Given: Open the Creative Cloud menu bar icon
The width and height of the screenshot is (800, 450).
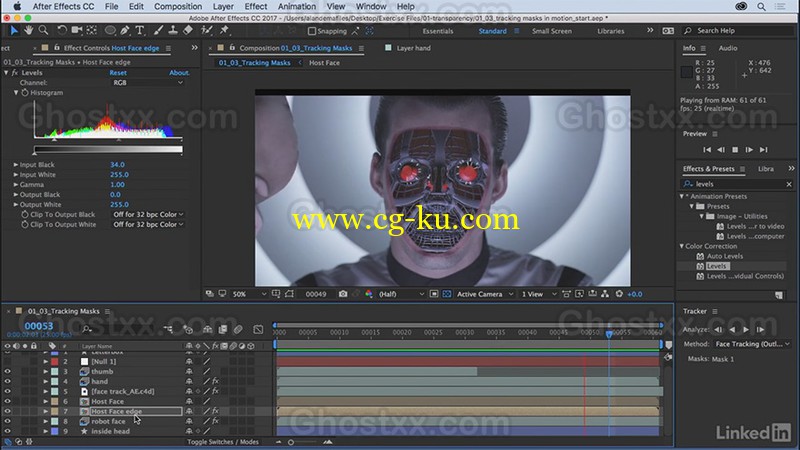Looking at the screenshot, I should tap(741, 7).
